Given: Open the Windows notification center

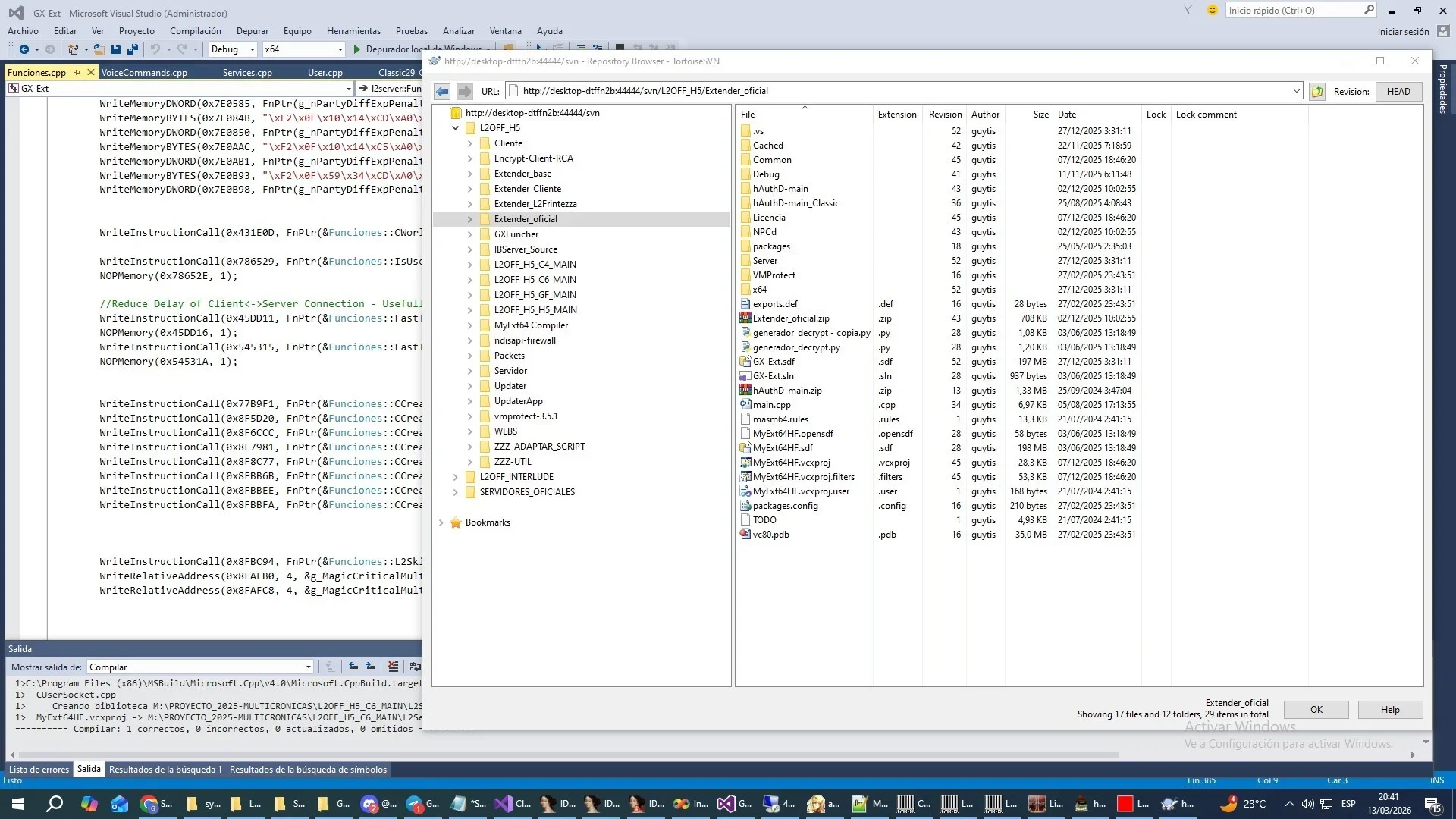Looking at the screenshot, I should (x=1432, y=805).
